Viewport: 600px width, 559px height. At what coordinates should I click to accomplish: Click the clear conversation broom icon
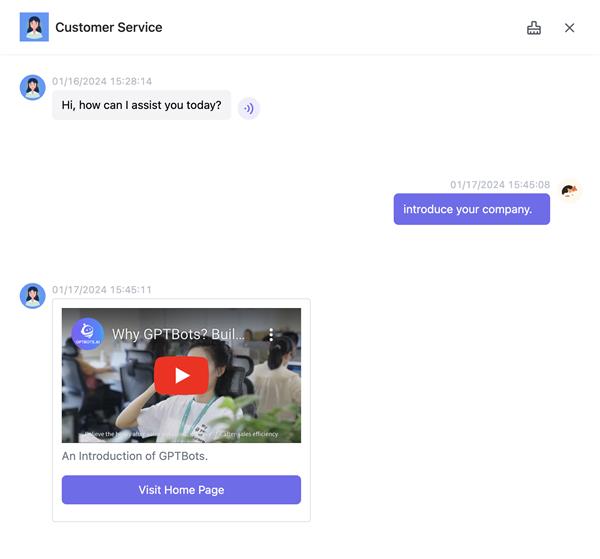534,28
